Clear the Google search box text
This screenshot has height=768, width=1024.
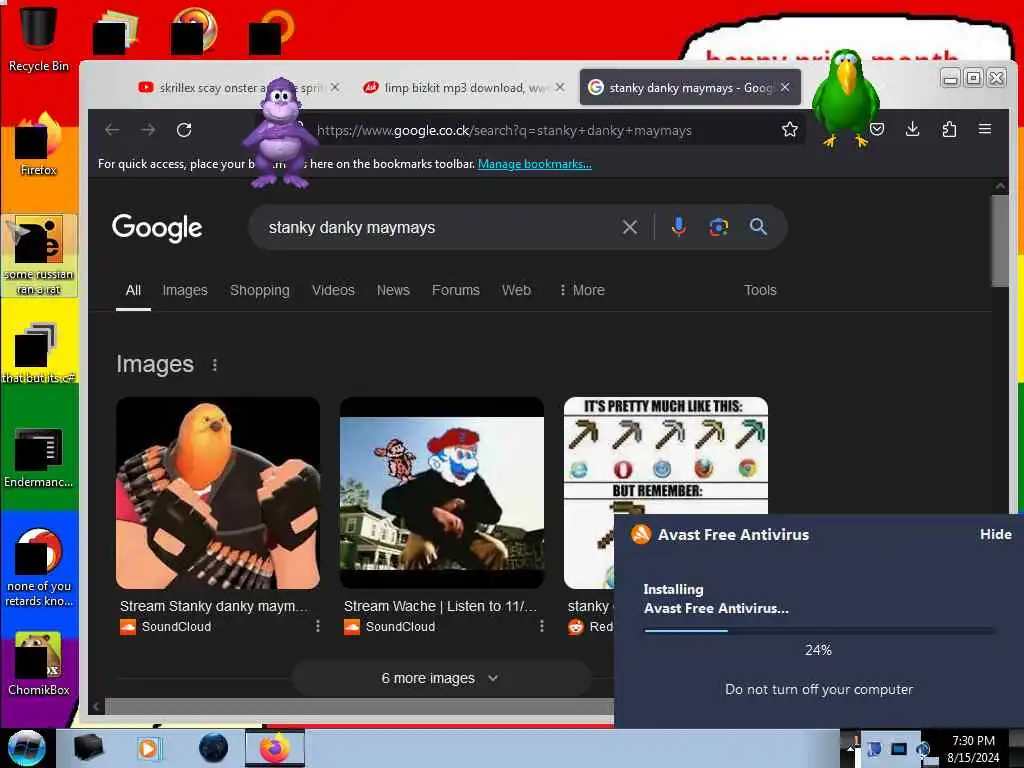click(x=630, y=227)
